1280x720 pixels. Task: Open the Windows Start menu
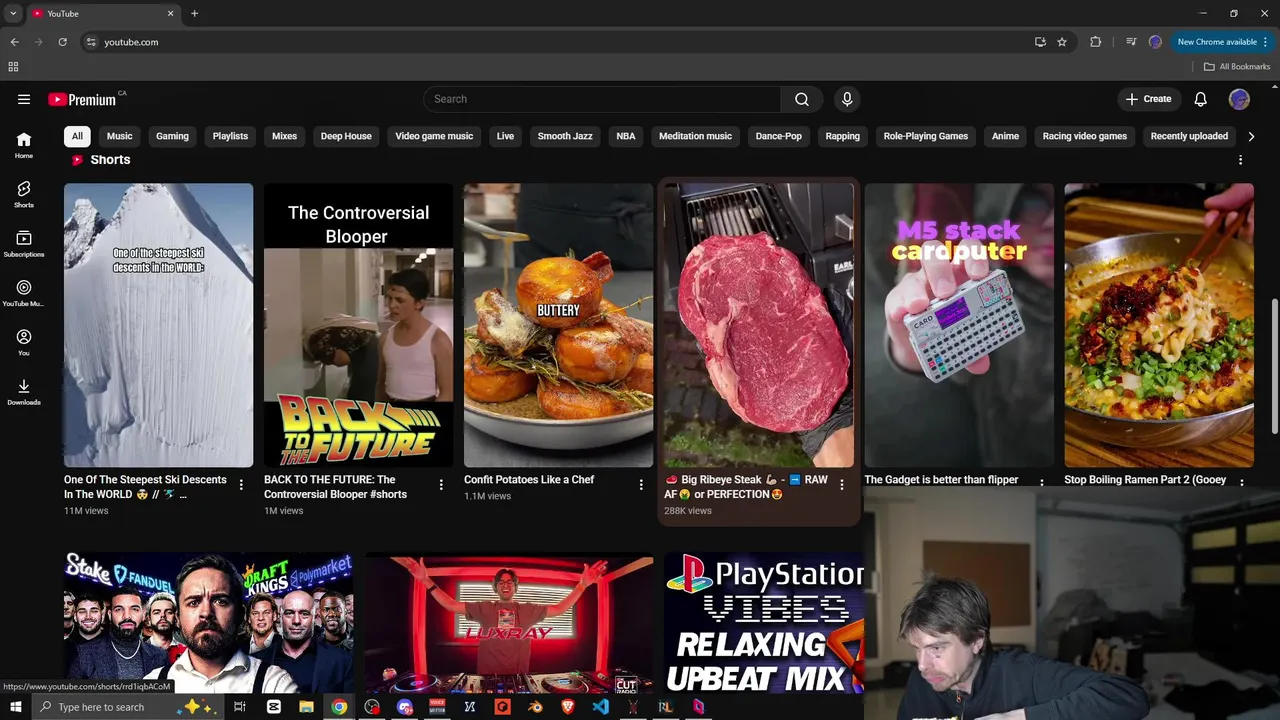click(16, 707)
